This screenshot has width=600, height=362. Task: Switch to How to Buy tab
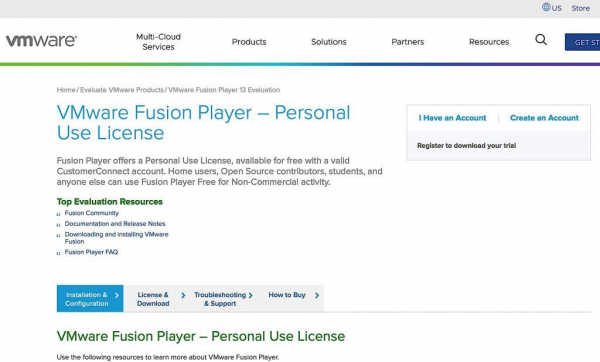click(x=290, y=298)
